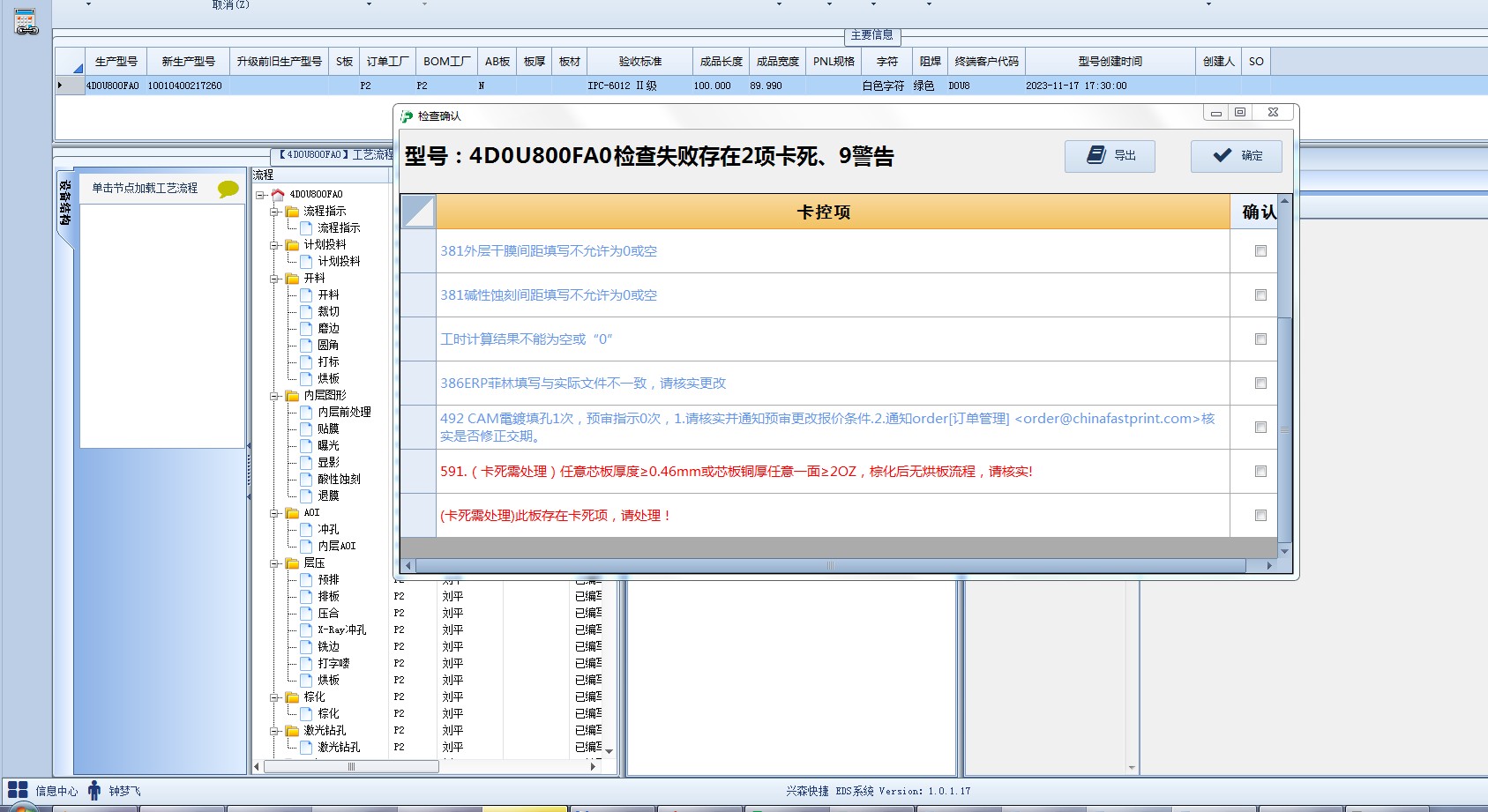The width and height of the screenshot is (1488, 812).
Task: Tick the confirm checkbox for 此板存在卡死项
Action: (x=1260, y=516)
